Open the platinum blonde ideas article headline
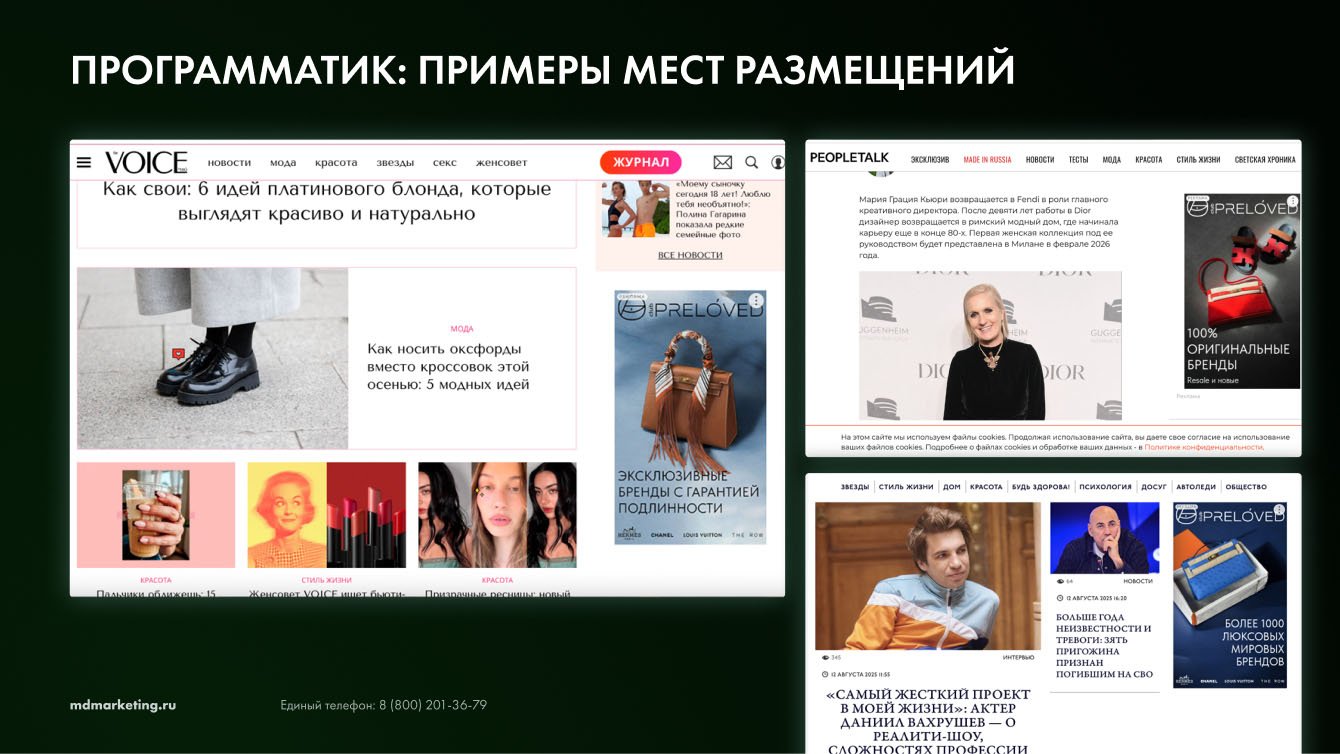 (327, 201)
